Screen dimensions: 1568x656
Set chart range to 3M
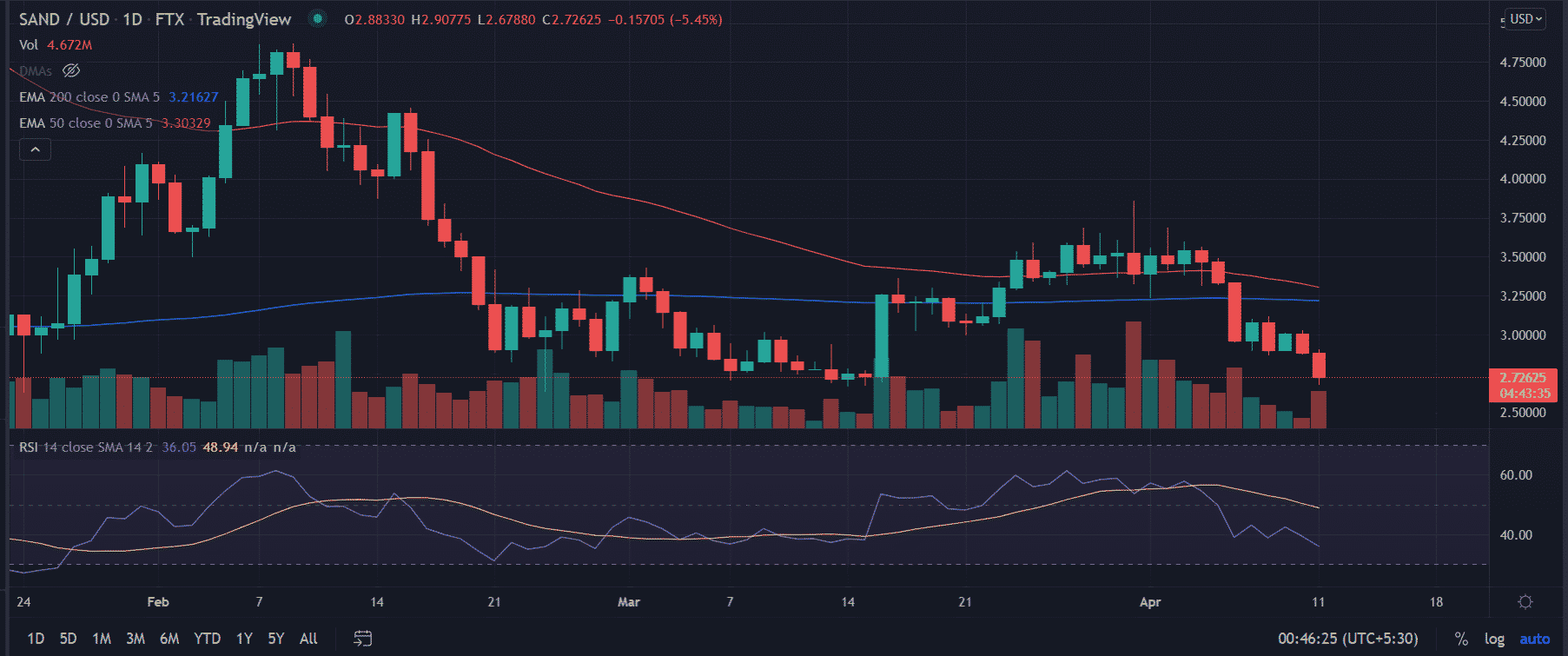(x=136, y=639)
